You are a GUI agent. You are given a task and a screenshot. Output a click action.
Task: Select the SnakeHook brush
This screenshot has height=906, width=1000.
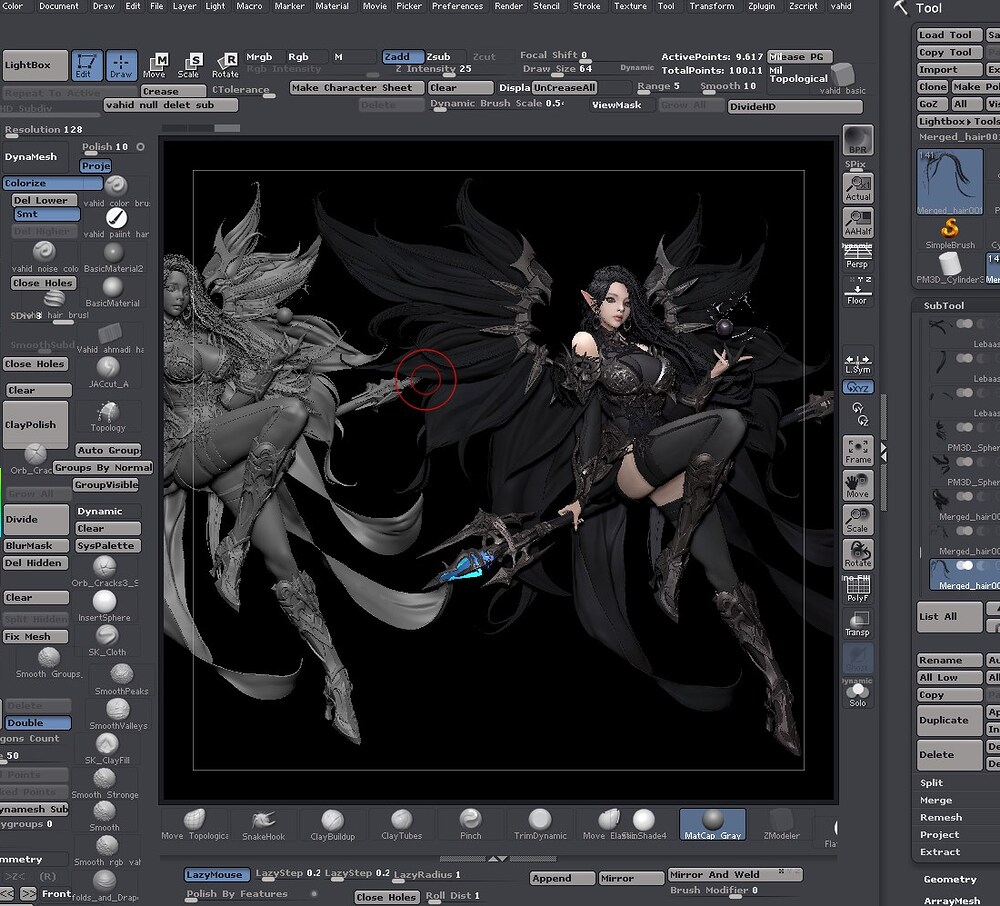[263, 825]
